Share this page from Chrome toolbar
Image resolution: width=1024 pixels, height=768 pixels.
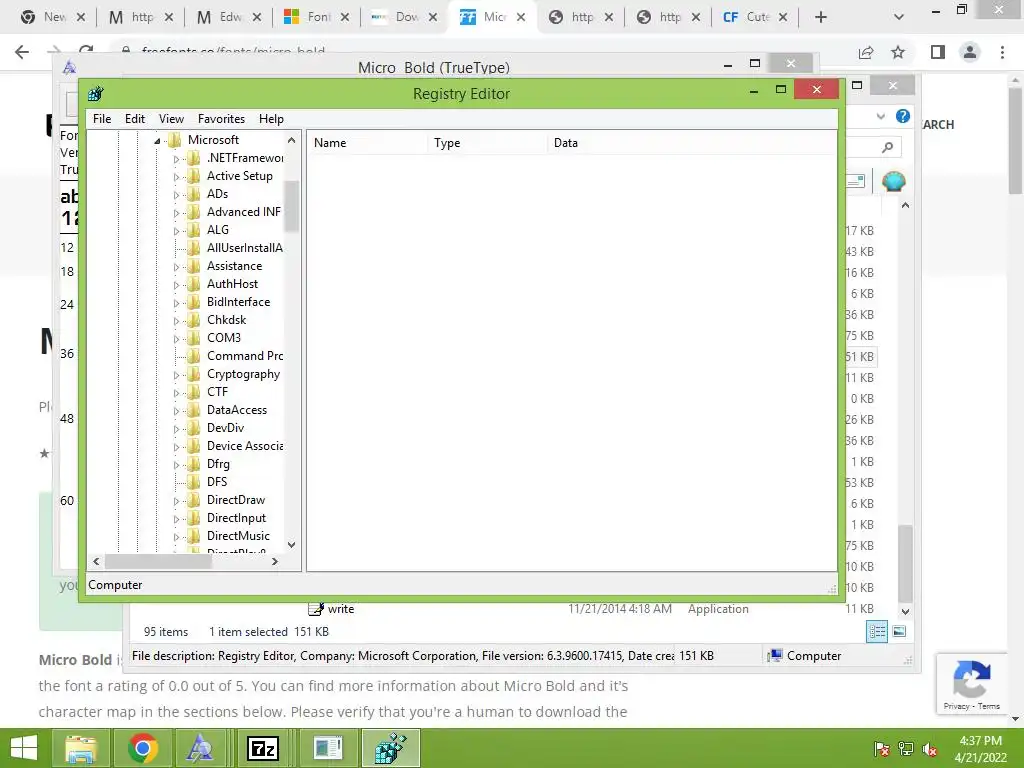point(866,52)
